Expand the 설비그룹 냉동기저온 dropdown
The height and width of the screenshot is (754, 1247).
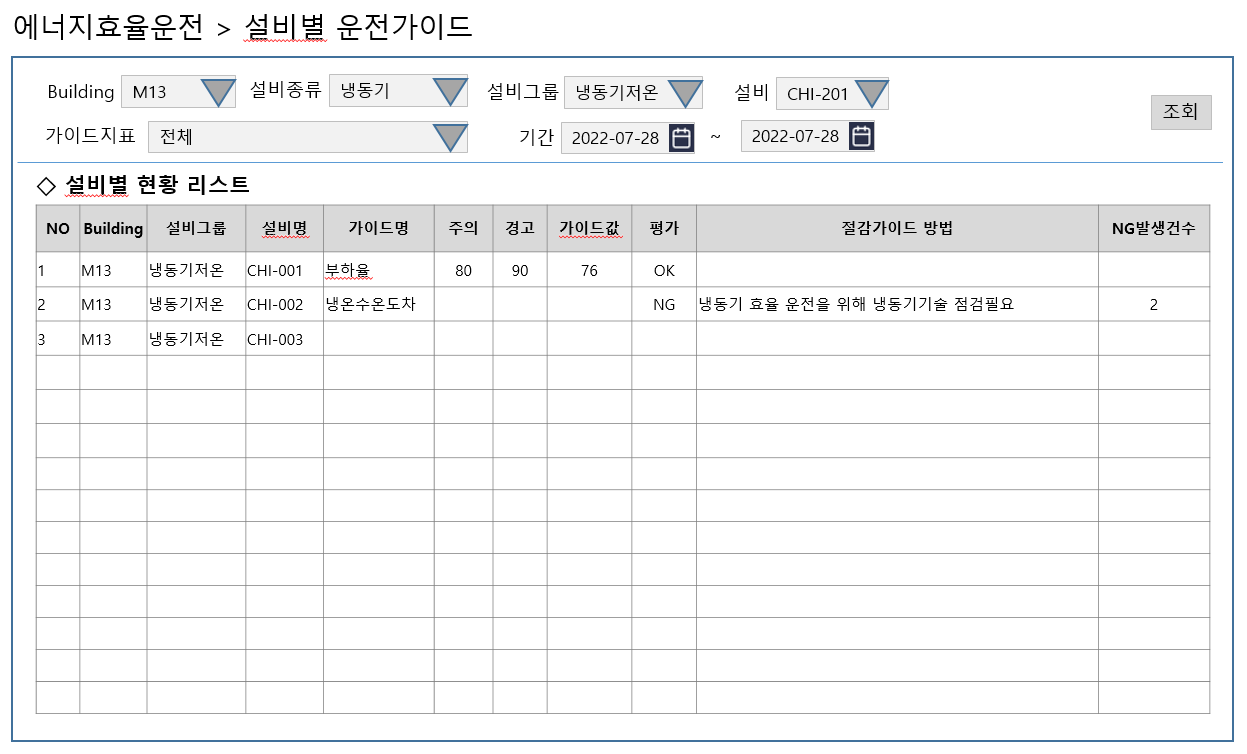(x=685, y=93)
